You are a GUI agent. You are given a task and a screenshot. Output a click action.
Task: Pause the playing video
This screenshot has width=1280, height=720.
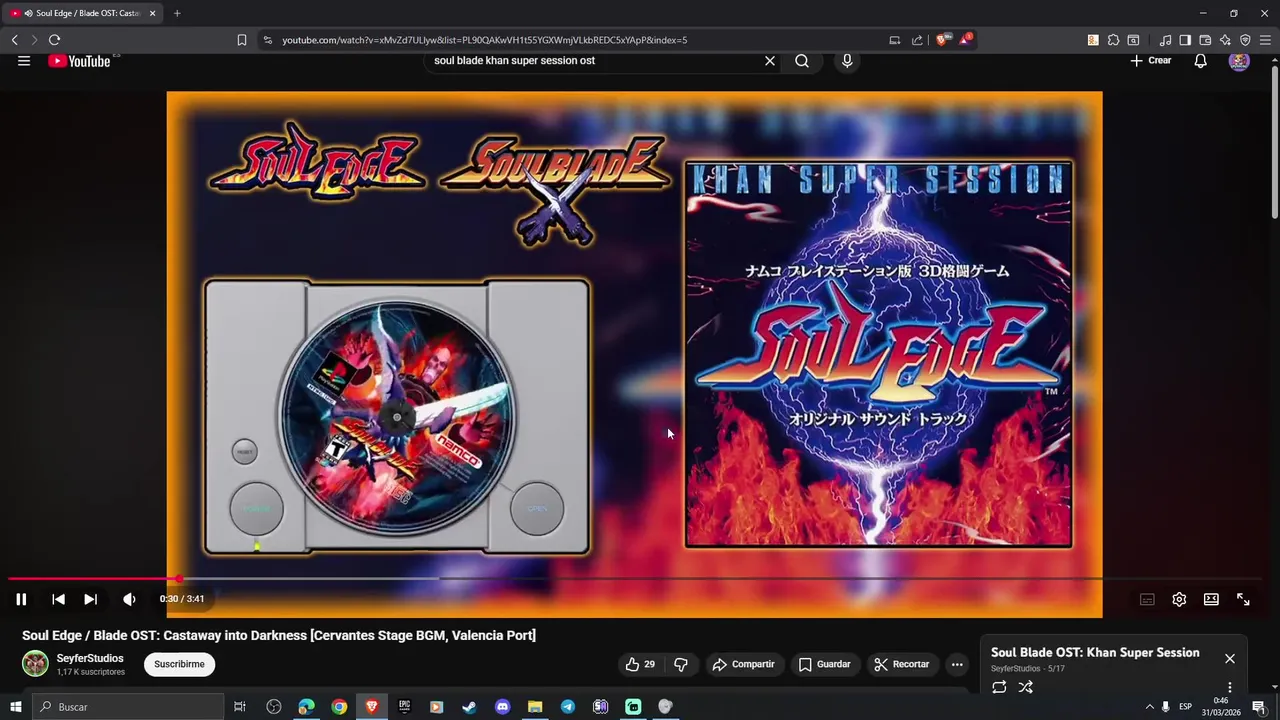tap(21, 599)
